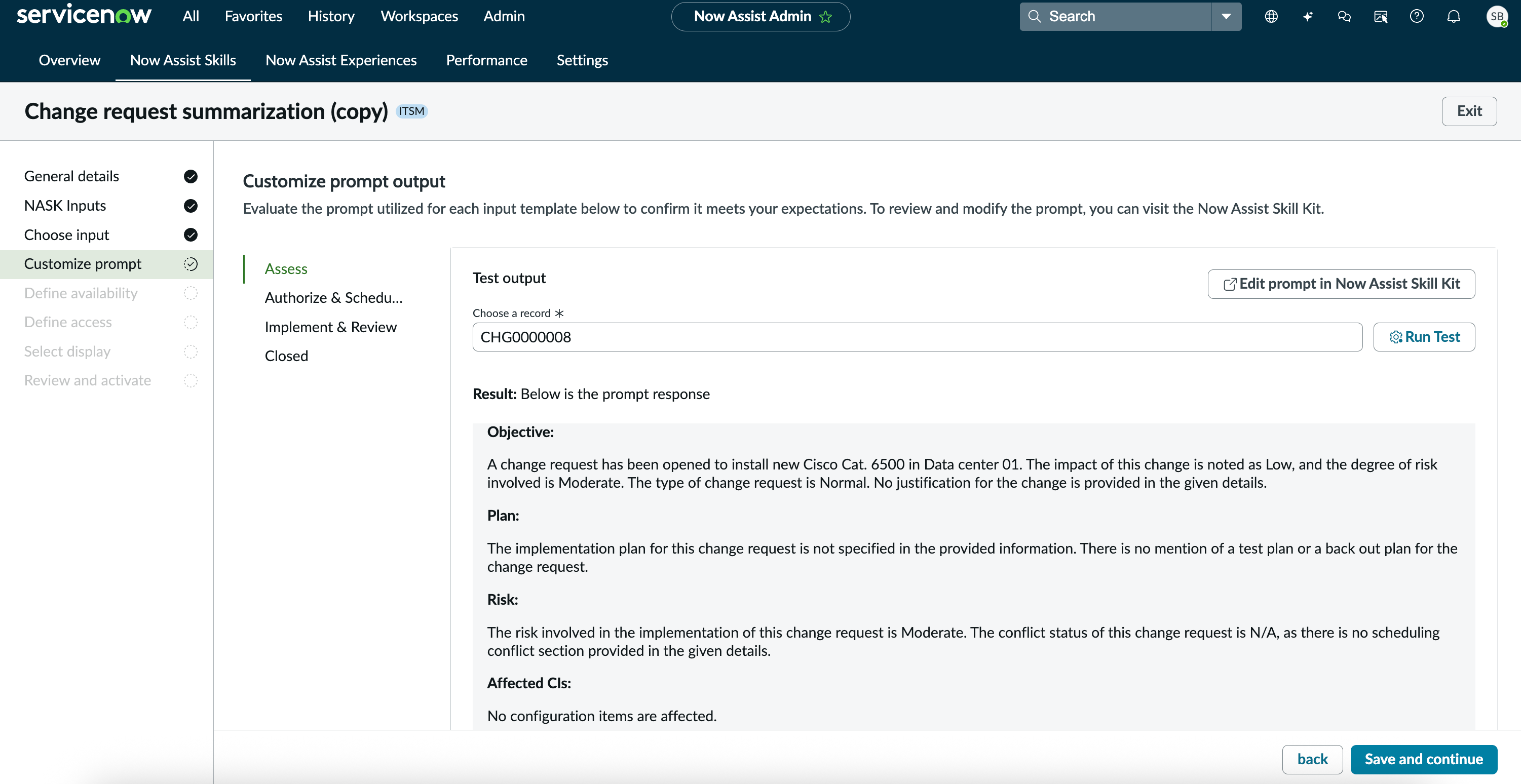Click the General details completed checkmark
1521x784 pixels.
190,176
